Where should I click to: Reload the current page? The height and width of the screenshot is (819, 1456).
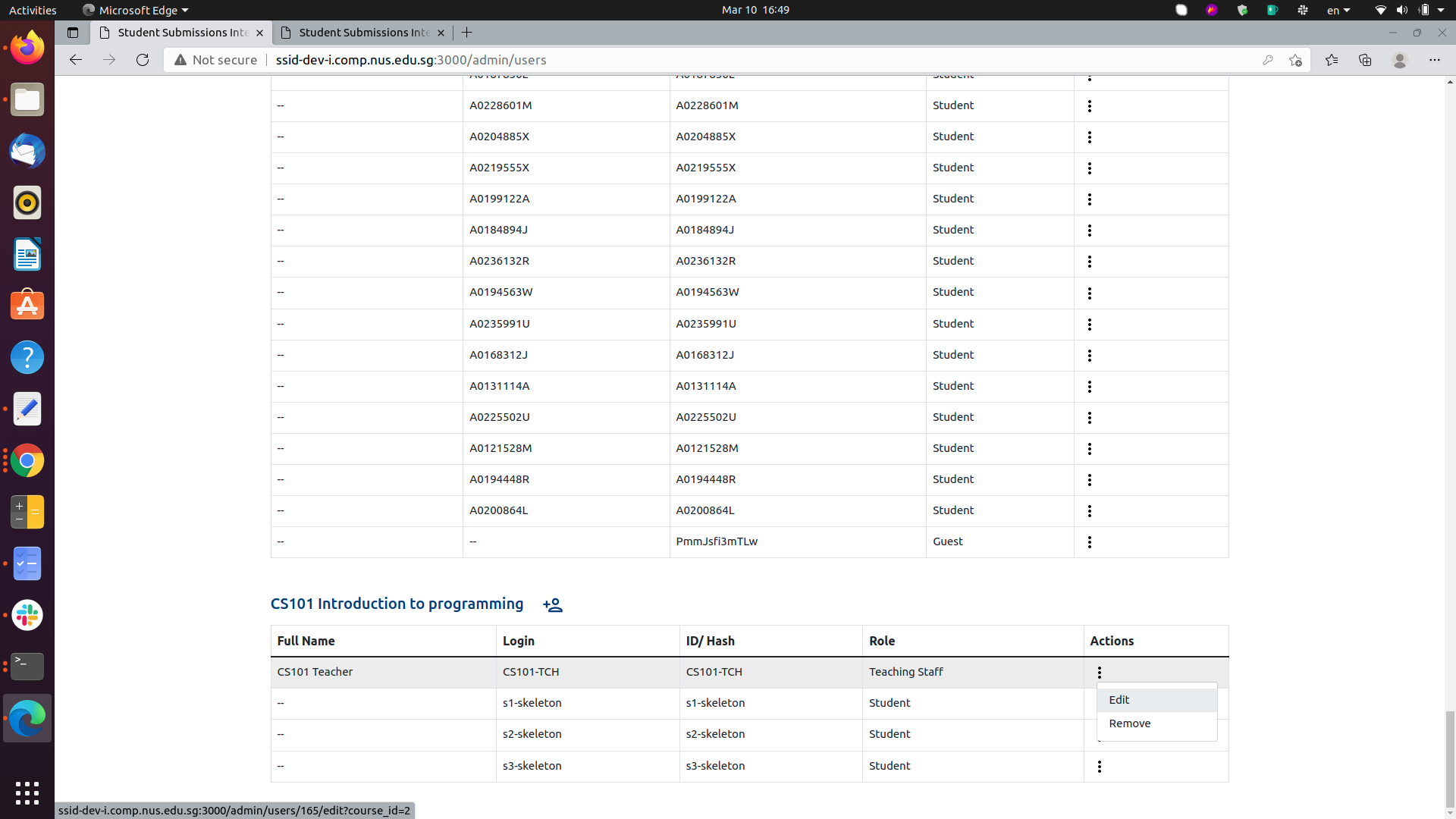142,60
